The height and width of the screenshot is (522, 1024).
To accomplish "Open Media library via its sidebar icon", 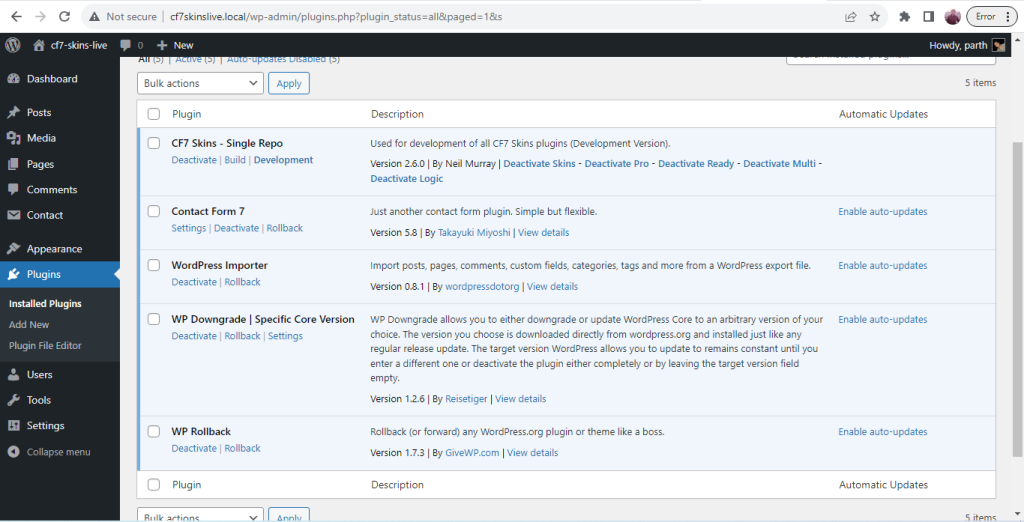I will (13, 138).
